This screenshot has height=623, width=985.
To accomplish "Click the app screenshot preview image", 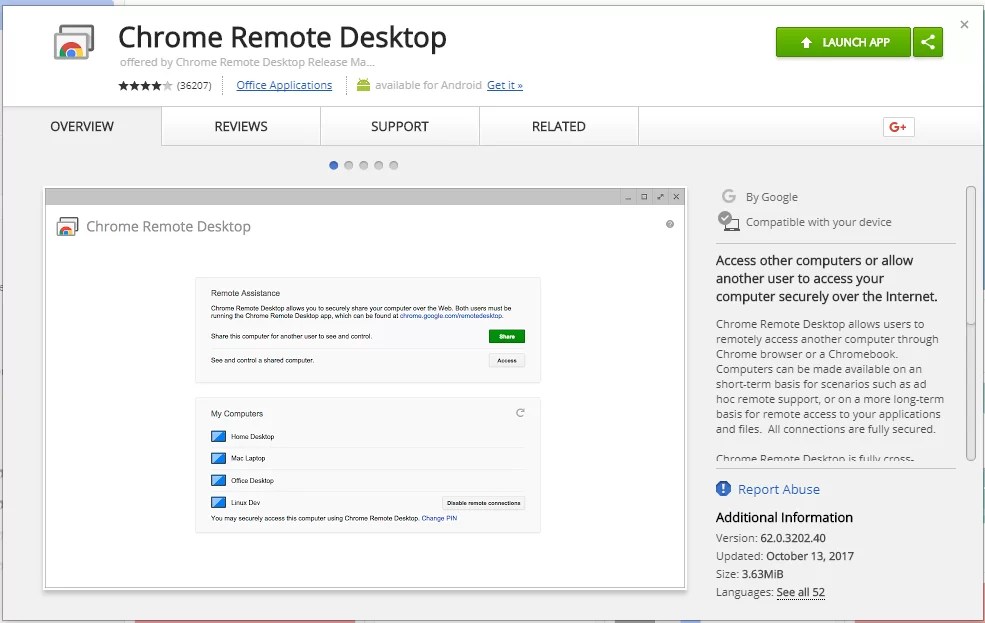I will pos(365,388).
